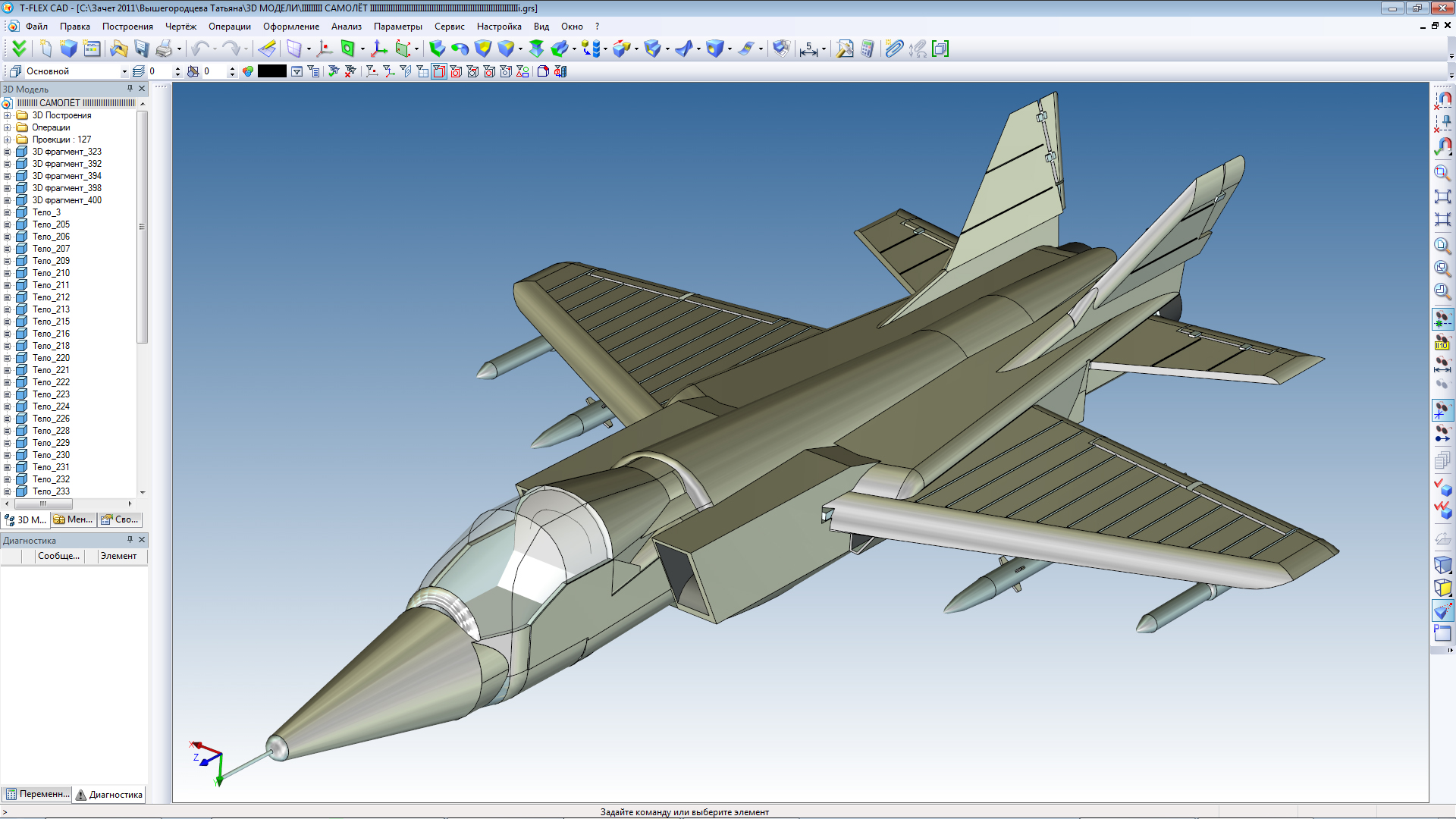The width and height of the screenshot is (1456, 819).
Task: Click the calculator icon in the toolbar
Action: pos(868,49)
